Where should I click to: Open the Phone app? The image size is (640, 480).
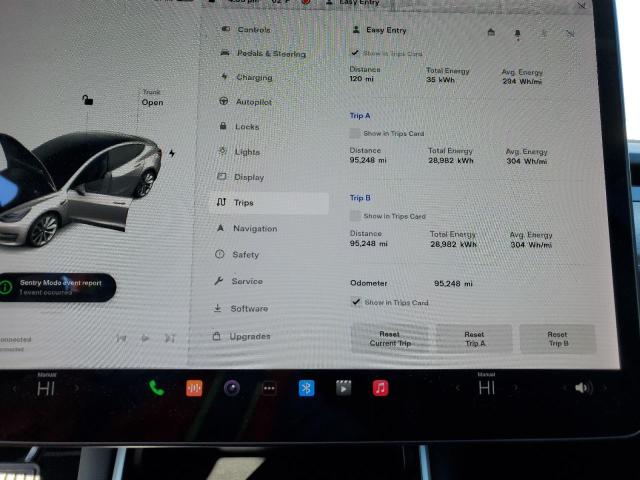(x=156, y=388)
